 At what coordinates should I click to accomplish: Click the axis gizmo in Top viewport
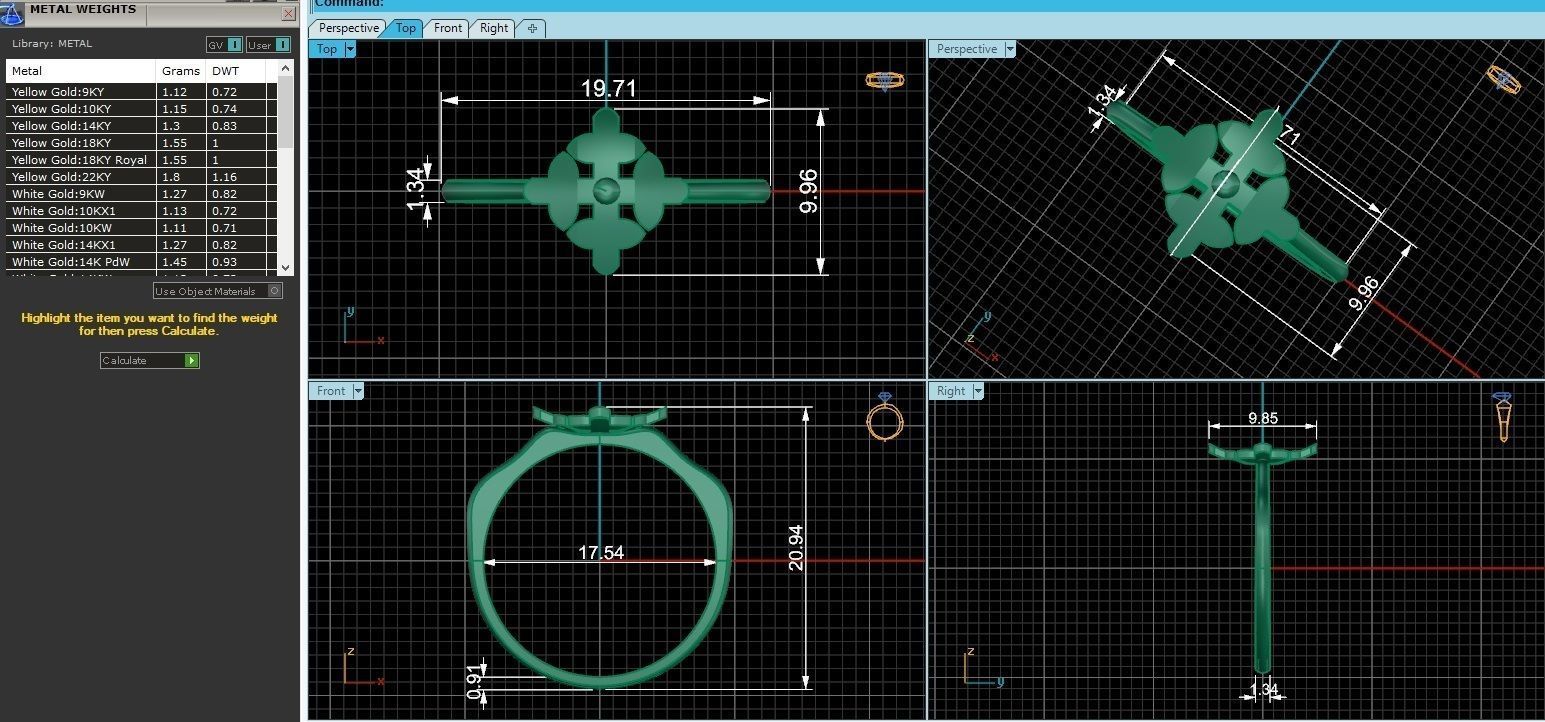pyautogui.click(x=362, y=327)
